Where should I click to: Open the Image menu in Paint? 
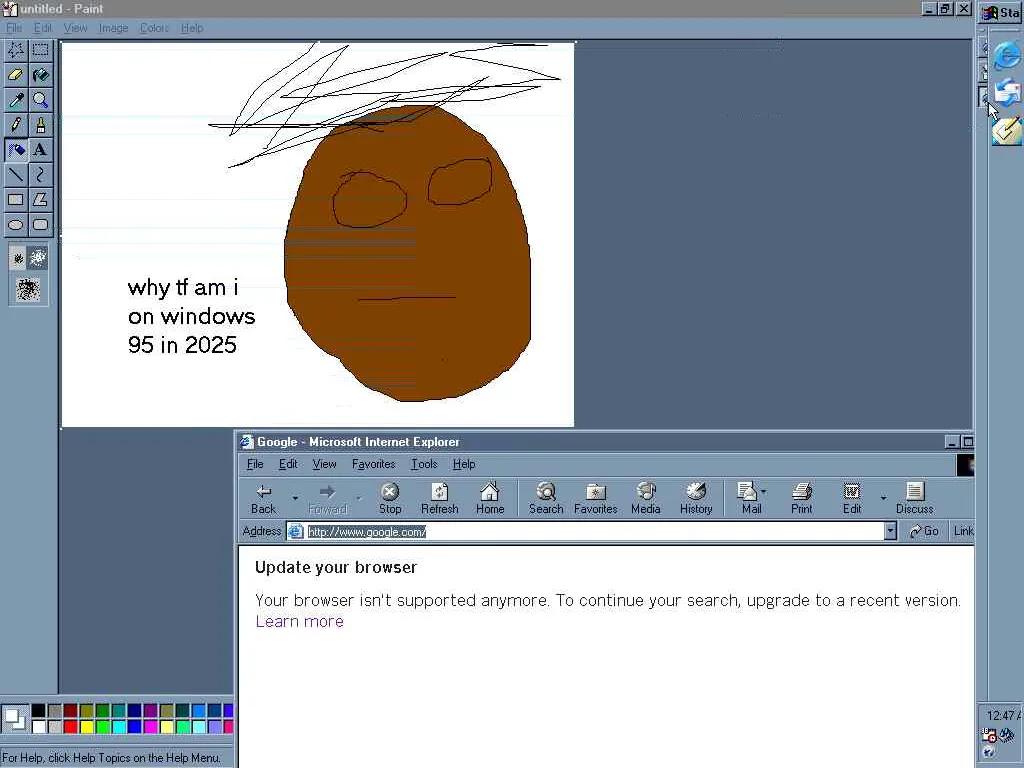pyautogui.click(x=113, y=28)
